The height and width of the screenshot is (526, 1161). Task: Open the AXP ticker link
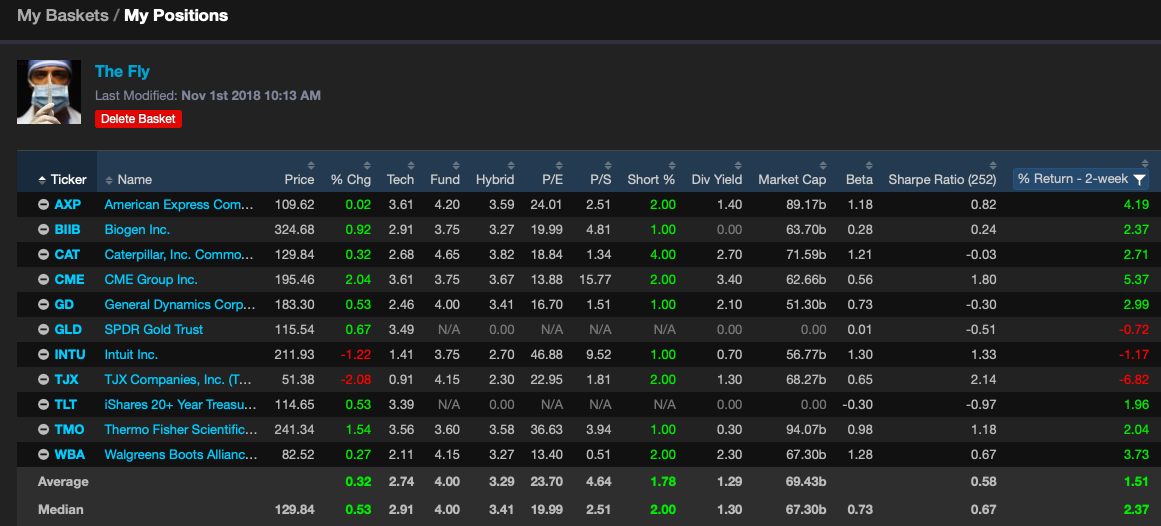point(67,204)
